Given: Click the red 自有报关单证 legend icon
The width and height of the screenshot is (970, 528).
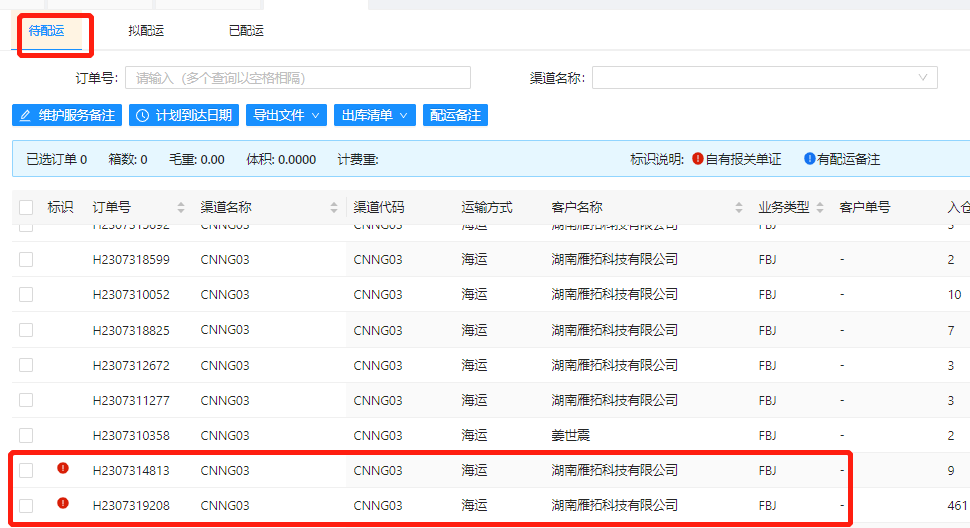Looking at the screenshot, I should tap(697, 159).
